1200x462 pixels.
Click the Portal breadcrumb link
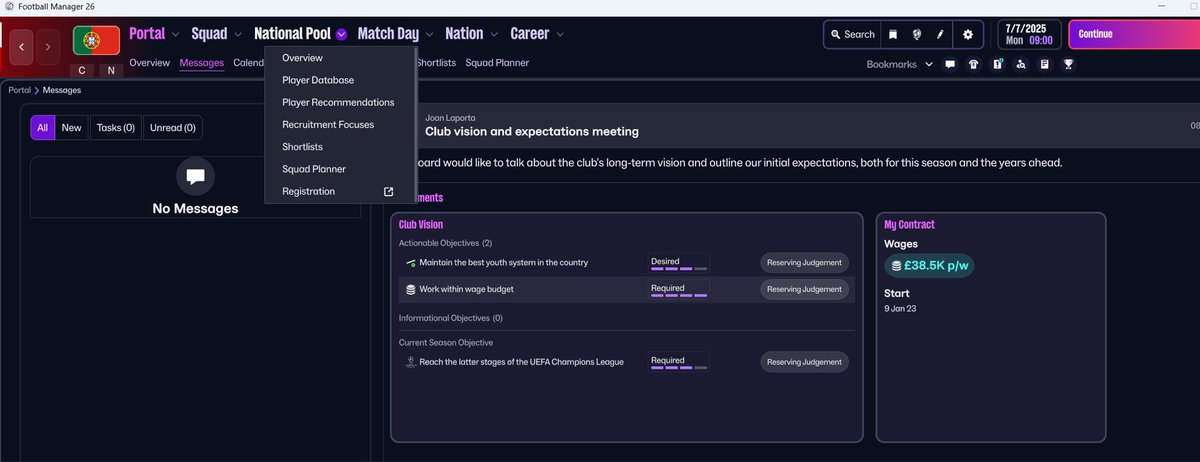pos(19,90)
